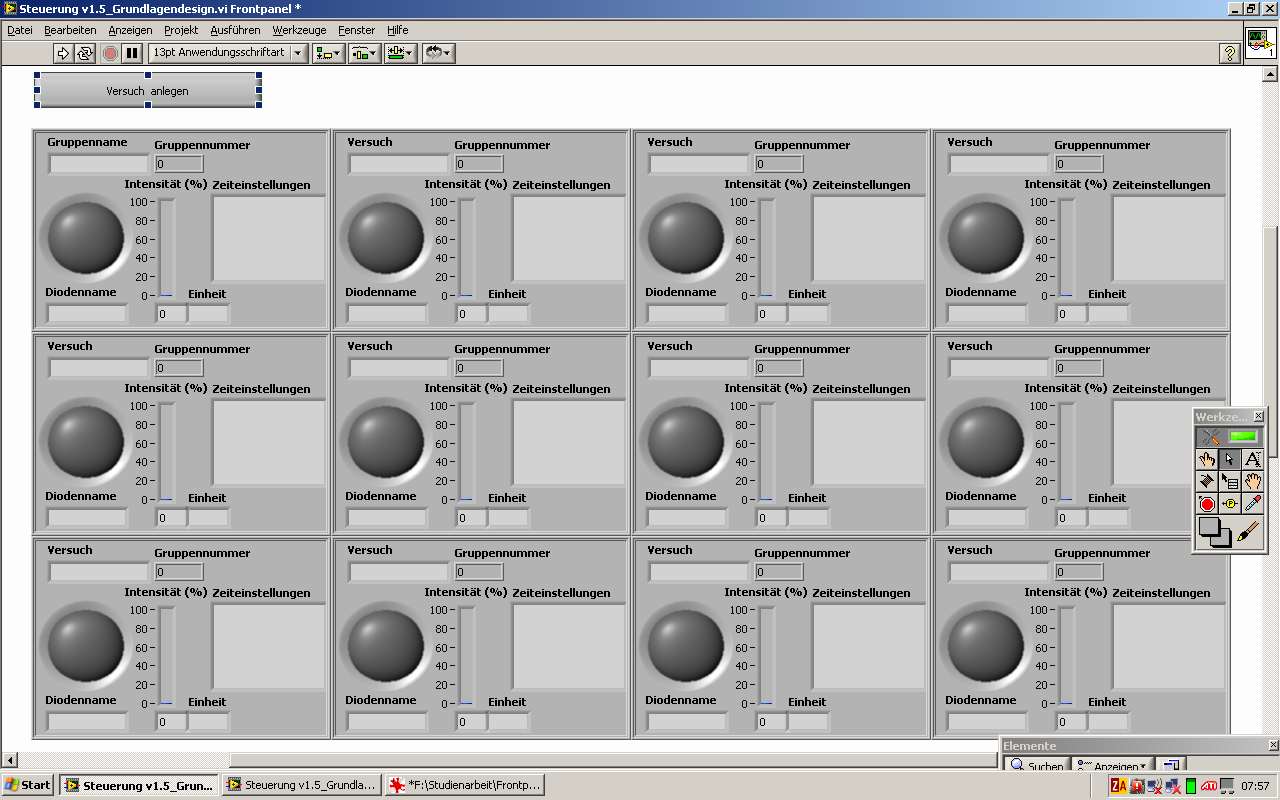Run the VI with the arrow button

coord(63,53)
